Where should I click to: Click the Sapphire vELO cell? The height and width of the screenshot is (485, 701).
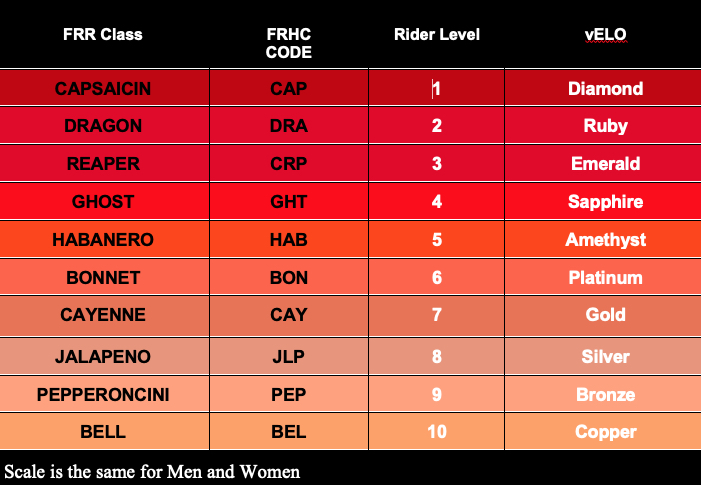click(605, 202)
